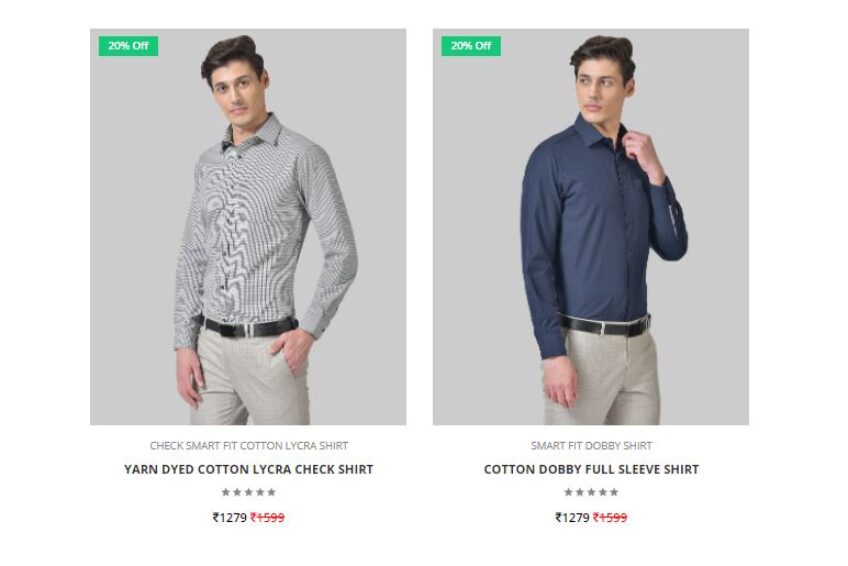The image size is (848, 566).
Task: Click the 20% Off badge on check shirt
Action: [128, 46]
